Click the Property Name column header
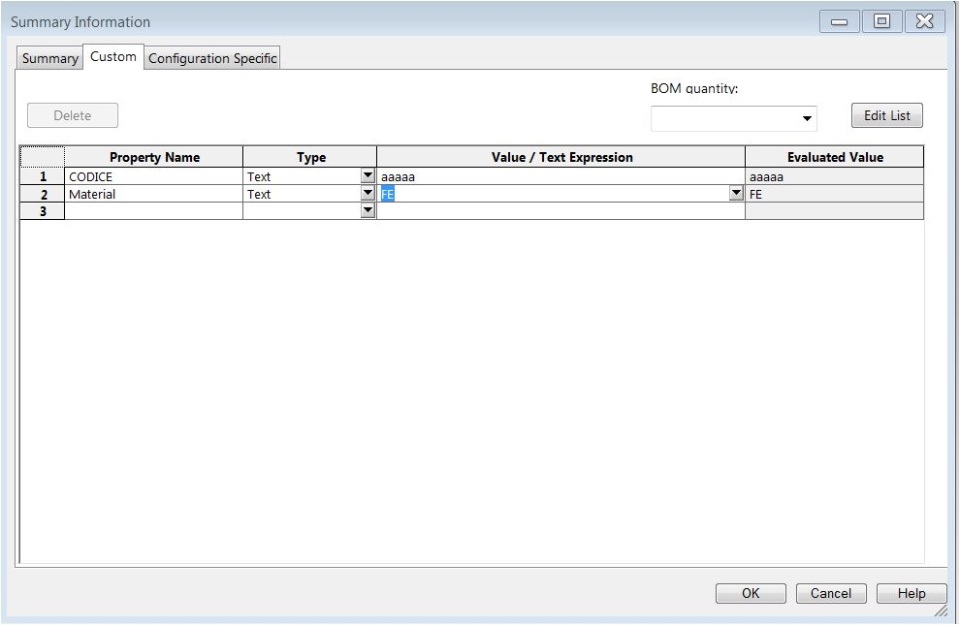The width and height of the screenshot is (960, 625). (x=154, y=157)
